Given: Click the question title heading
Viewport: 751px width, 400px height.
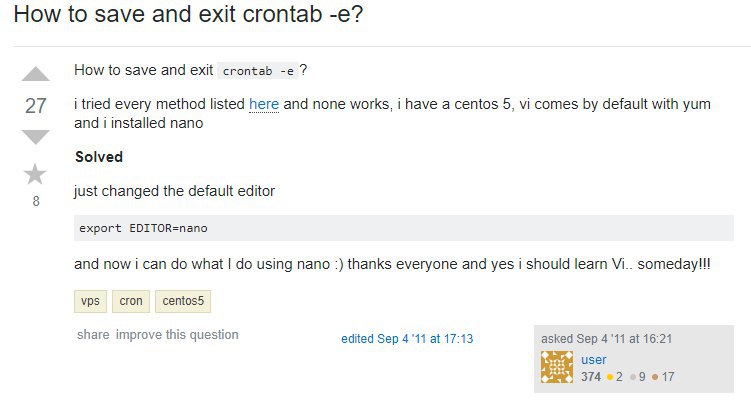Looking at the screenshot, I should pyautogui.click(x=189, y=17).
